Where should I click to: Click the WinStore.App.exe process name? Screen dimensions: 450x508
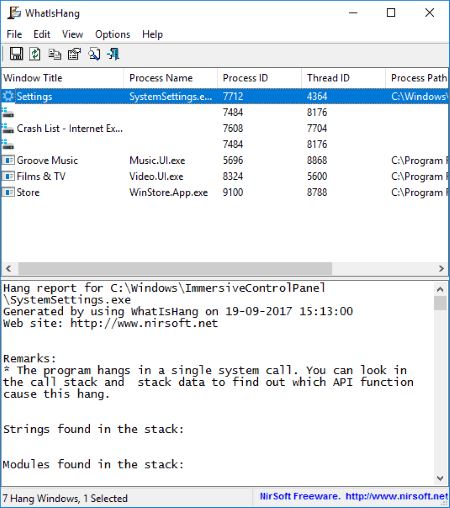[169, 192]
